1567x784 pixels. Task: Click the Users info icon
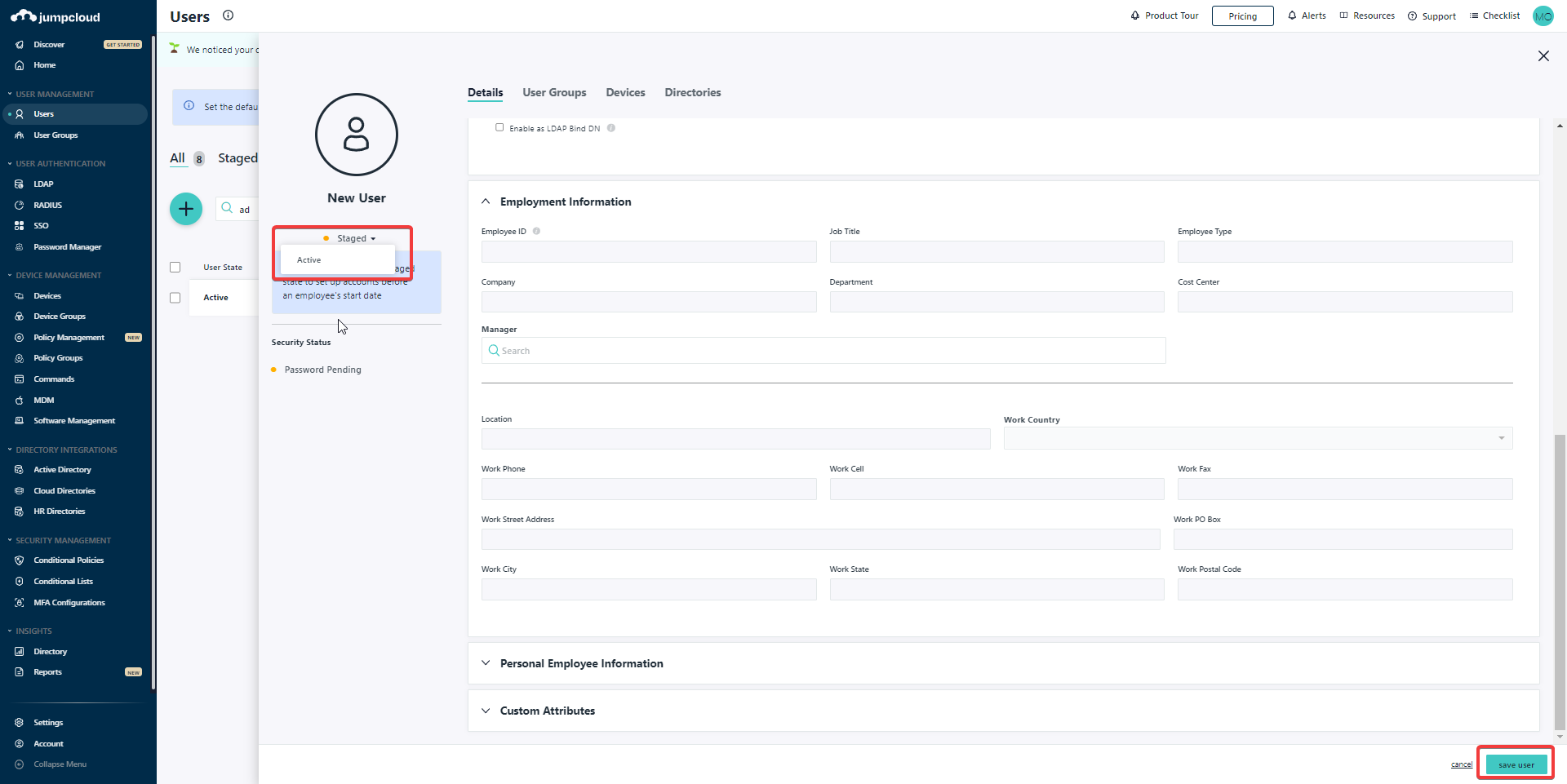(x=229, y=16)
